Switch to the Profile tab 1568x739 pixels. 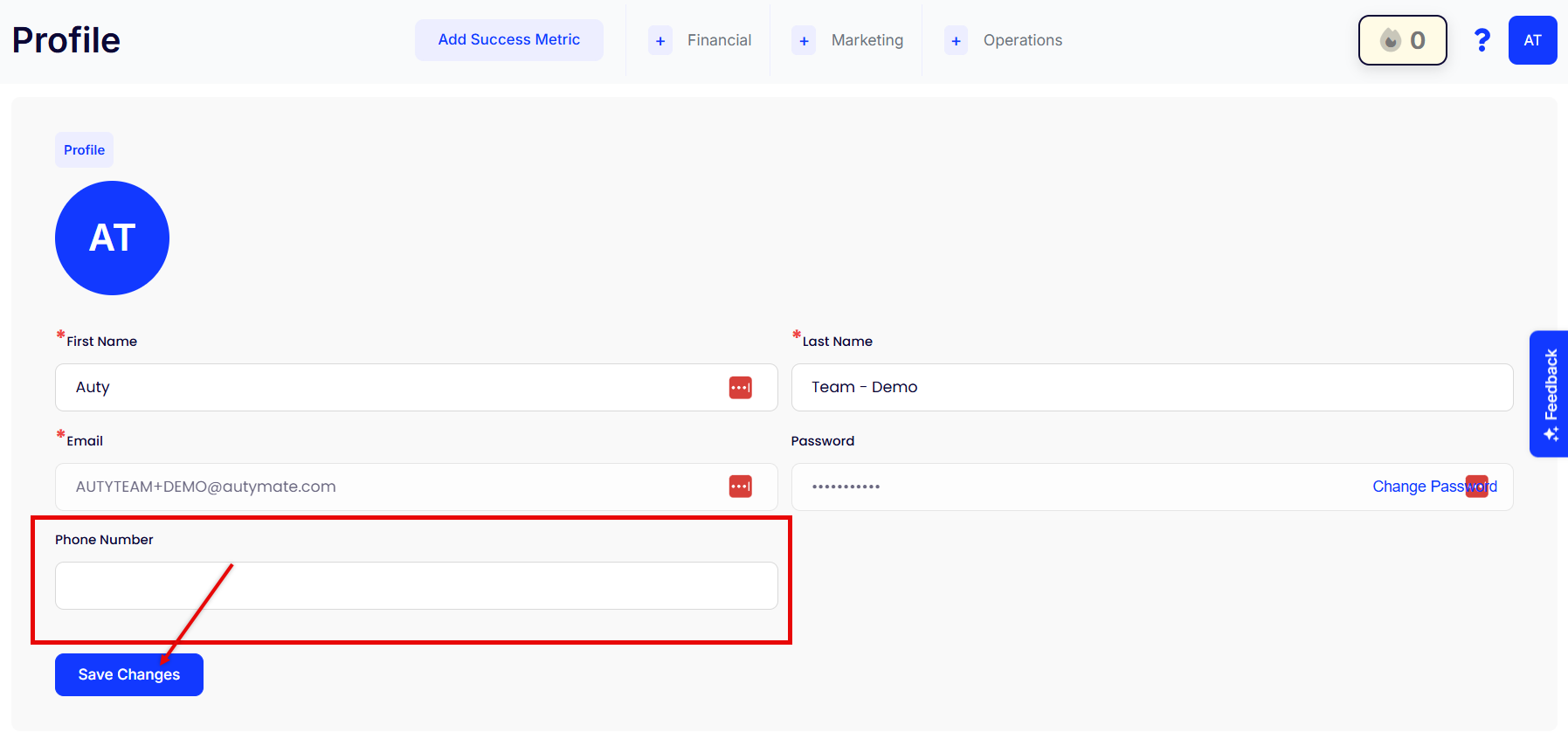[x=84, y=150]
